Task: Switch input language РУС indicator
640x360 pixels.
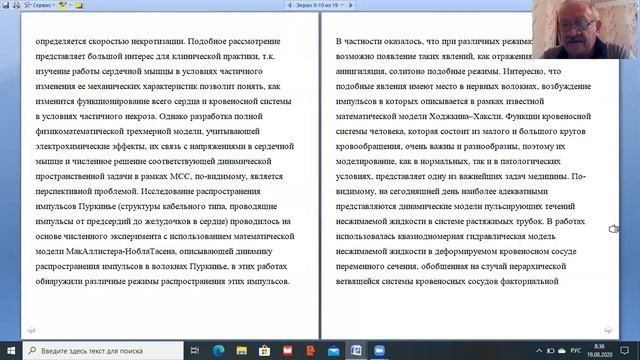Action: (x=576, y=351)
